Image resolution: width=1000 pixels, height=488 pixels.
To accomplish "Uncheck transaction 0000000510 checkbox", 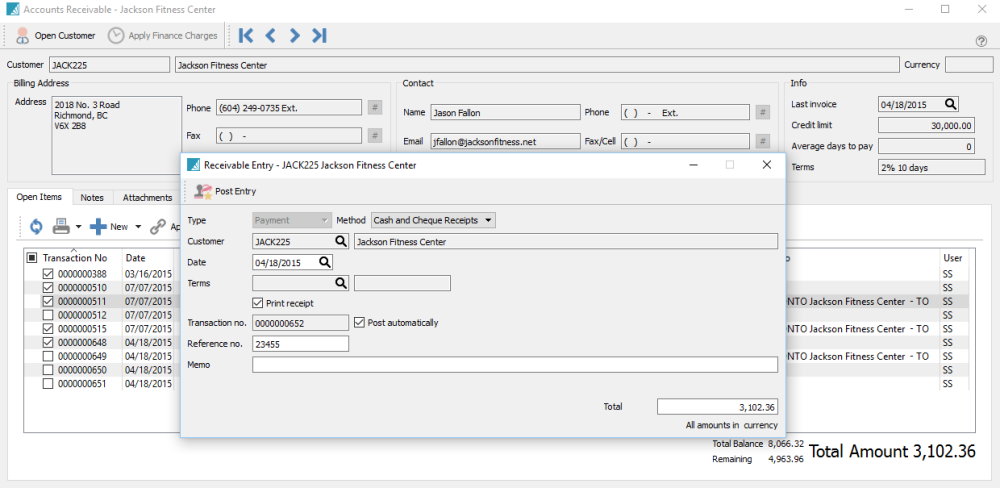I will [48, 288].
